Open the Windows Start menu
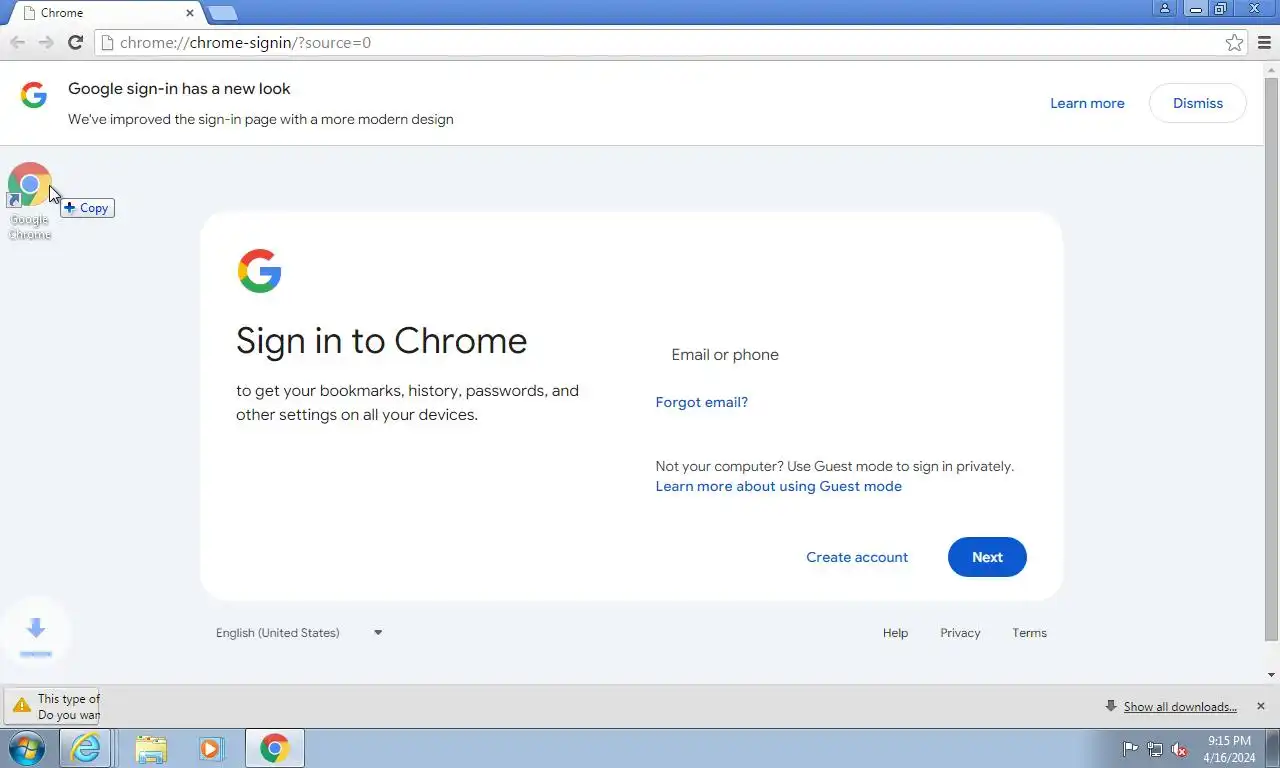This screenshot has width=1280, height=768. [27, 748]
